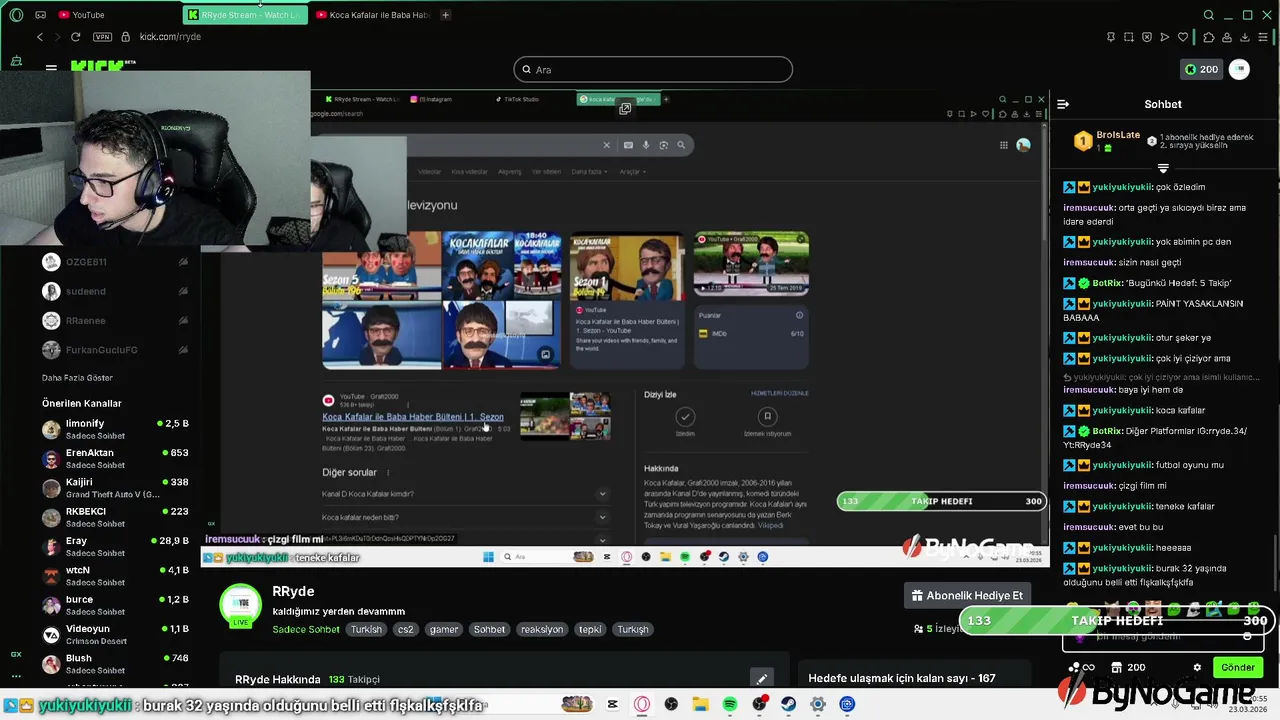Switch to the RRyde Stream tab
Viewport: 1280px width, 720px height.
point(247,15)
